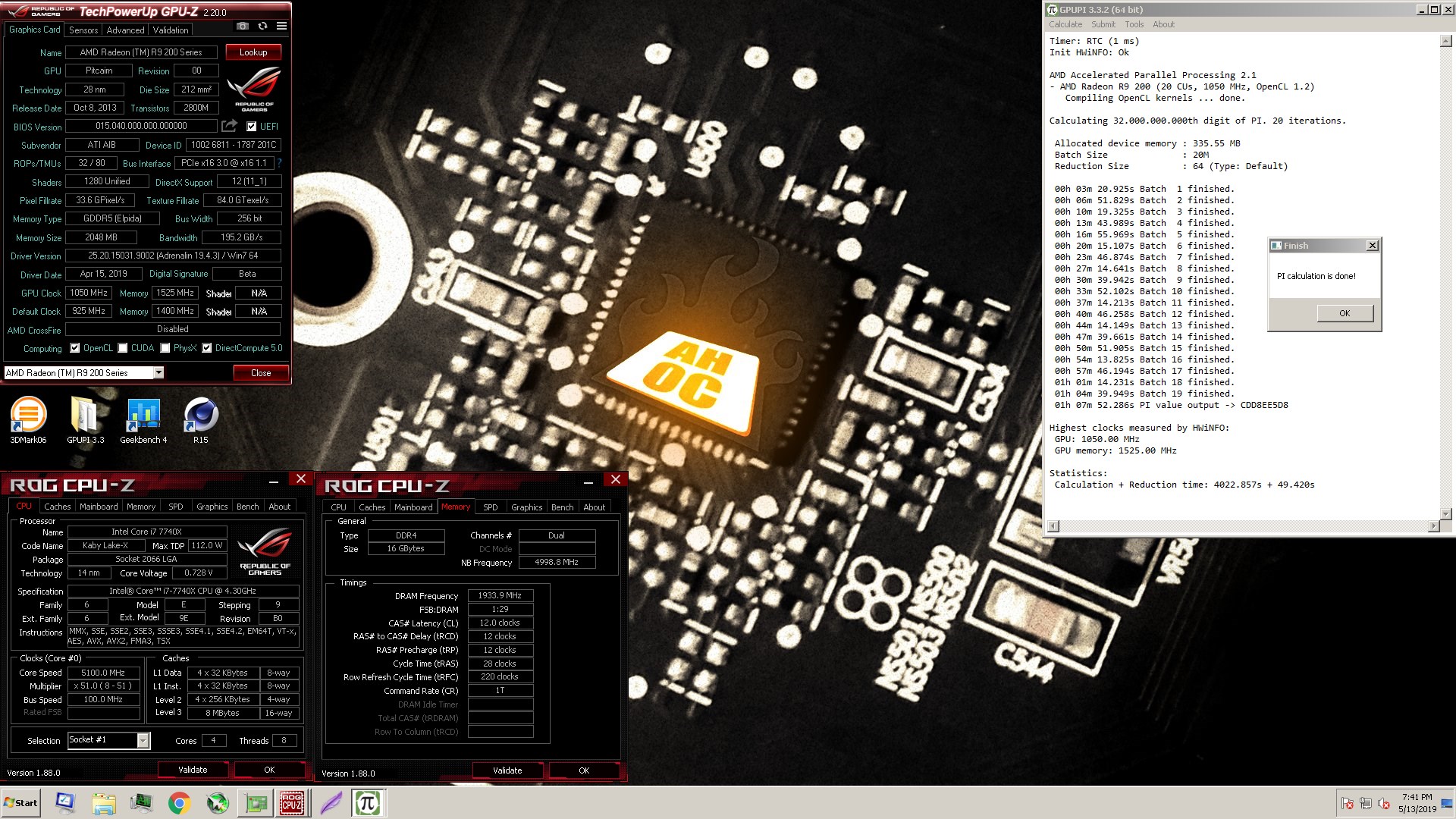Click the GPU-Z screenshot camera icon
1456x819 pixels.
(x=243, y=26)
